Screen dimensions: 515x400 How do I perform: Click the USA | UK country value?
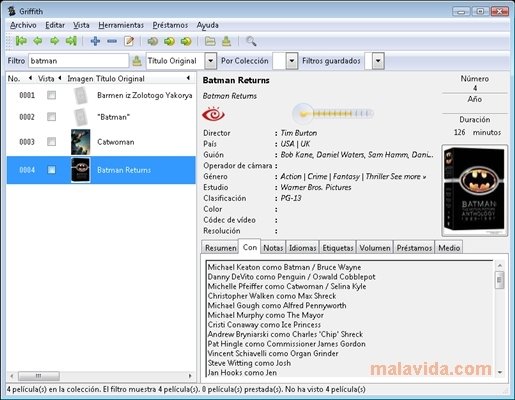(x=295, y=144)
